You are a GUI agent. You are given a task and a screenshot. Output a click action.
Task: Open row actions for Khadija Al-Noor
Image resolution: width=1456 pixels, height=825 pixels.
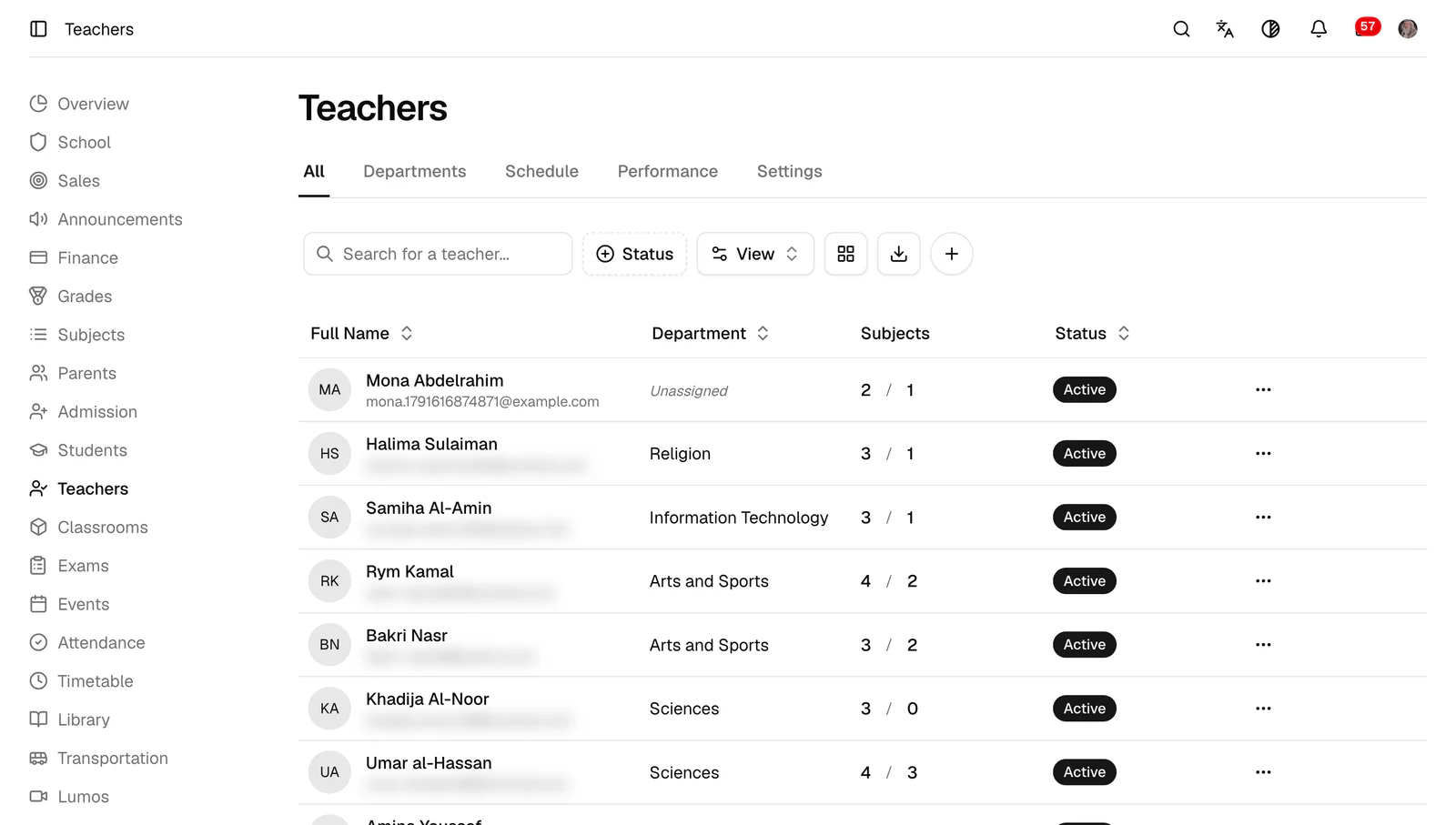pos(1263,708)
